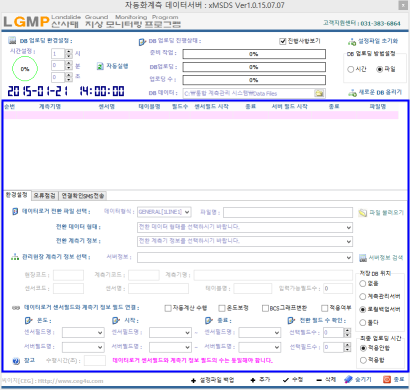
Task: Open 전환 데이터 형태 dropdown
Action: tap(245, 227)
